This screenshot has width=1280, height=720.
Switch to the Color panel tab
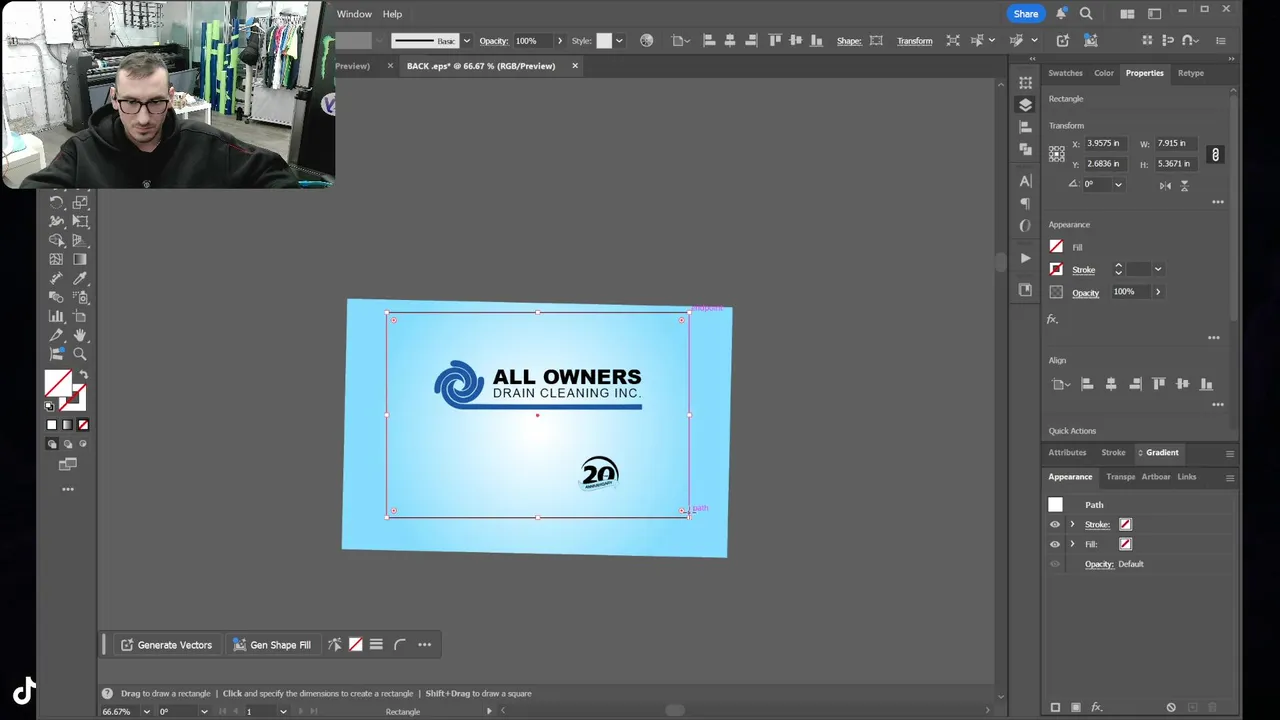[1104, 73]
